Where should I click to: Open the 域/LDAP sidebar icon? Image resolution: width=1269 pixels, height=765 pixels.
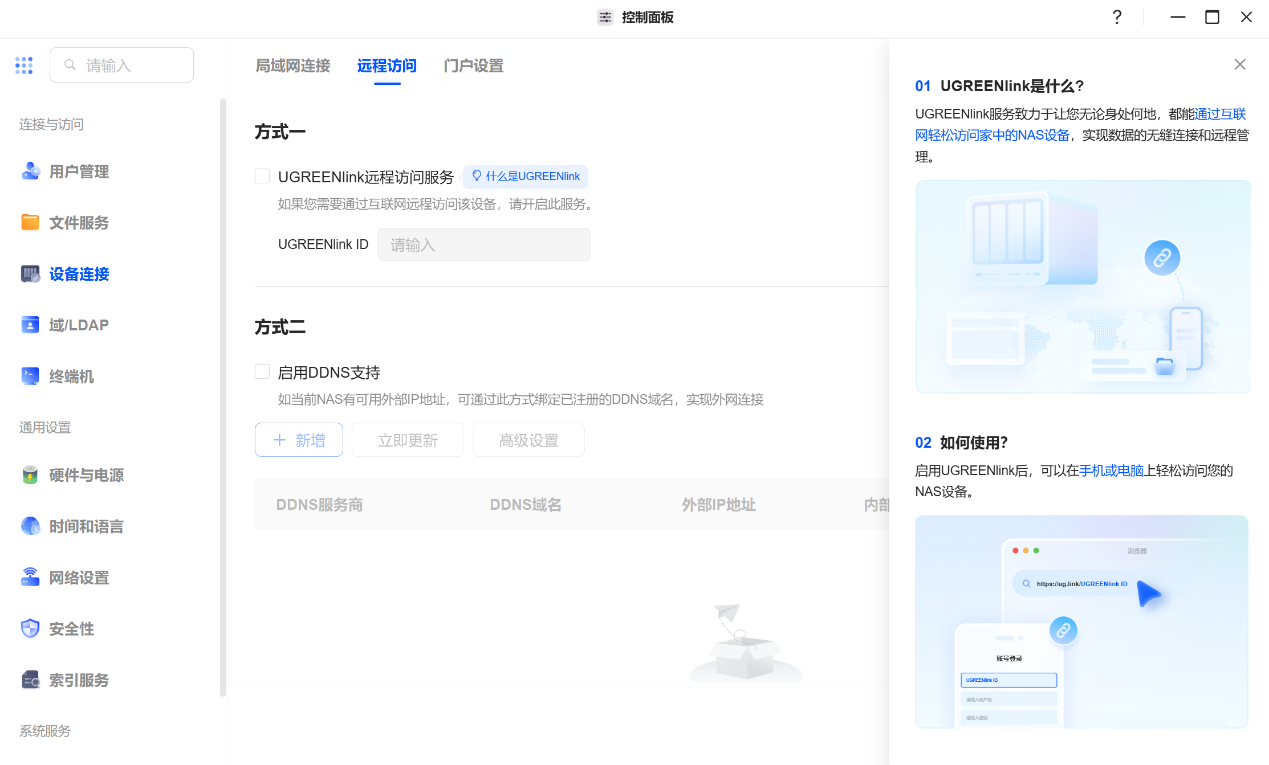pyautogui.click(x=31, y=325)
